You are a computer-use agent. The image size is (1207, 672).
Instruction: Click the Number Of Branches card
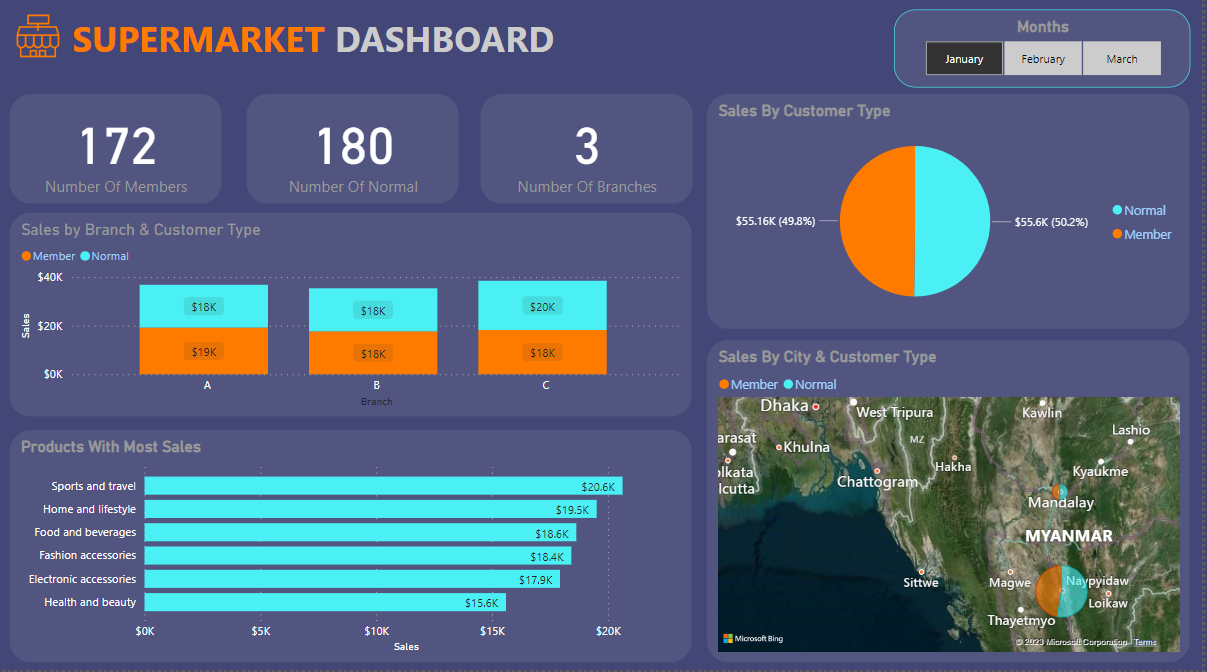click(x=586, y=148)
